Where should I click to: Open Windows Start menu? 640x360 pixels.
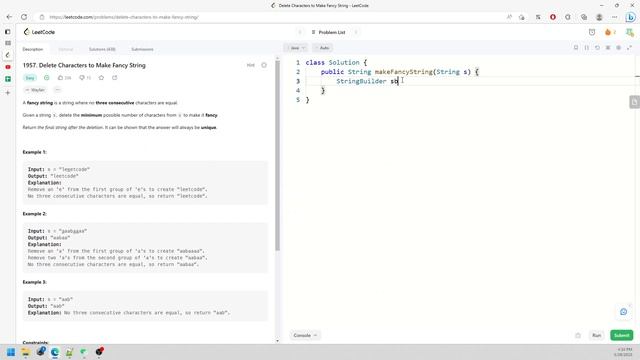pyautogui.click(x=11, y=352)
